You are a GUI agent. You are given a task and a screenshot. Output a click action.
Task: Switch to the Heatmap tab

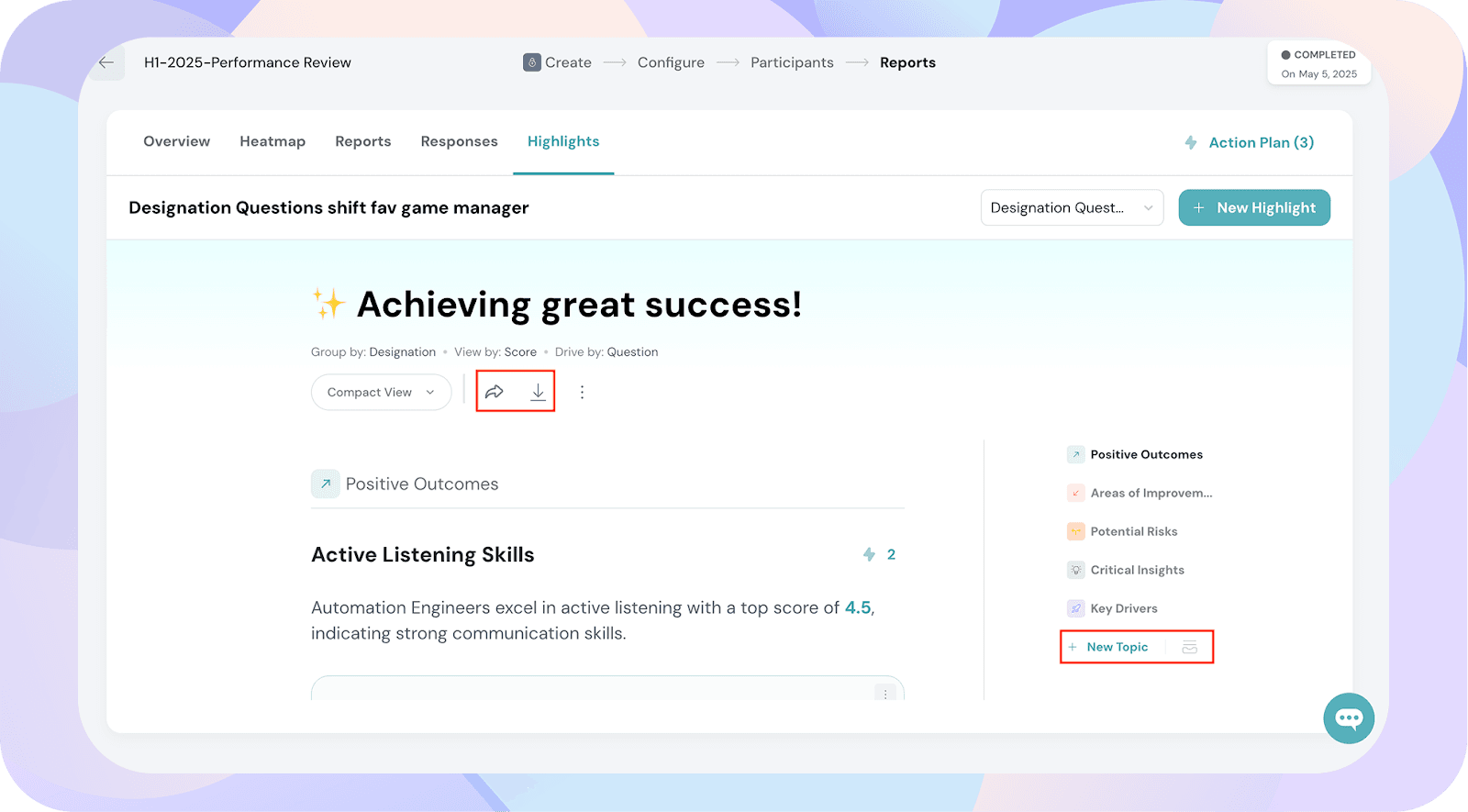pyautogui.click(x=272, y=141)
